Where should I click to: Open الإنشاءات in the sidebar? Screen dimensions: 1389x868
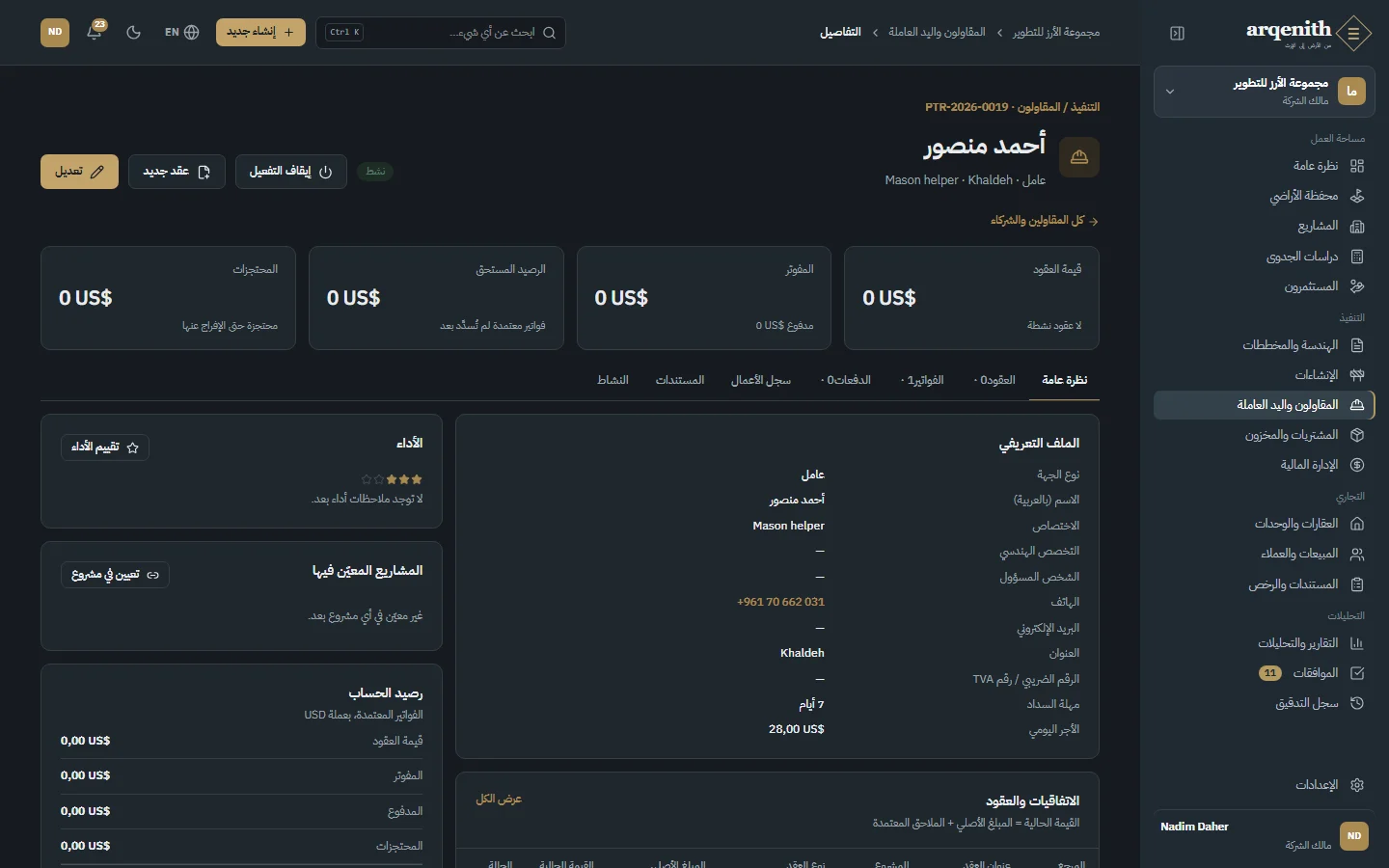[1264, 375]
